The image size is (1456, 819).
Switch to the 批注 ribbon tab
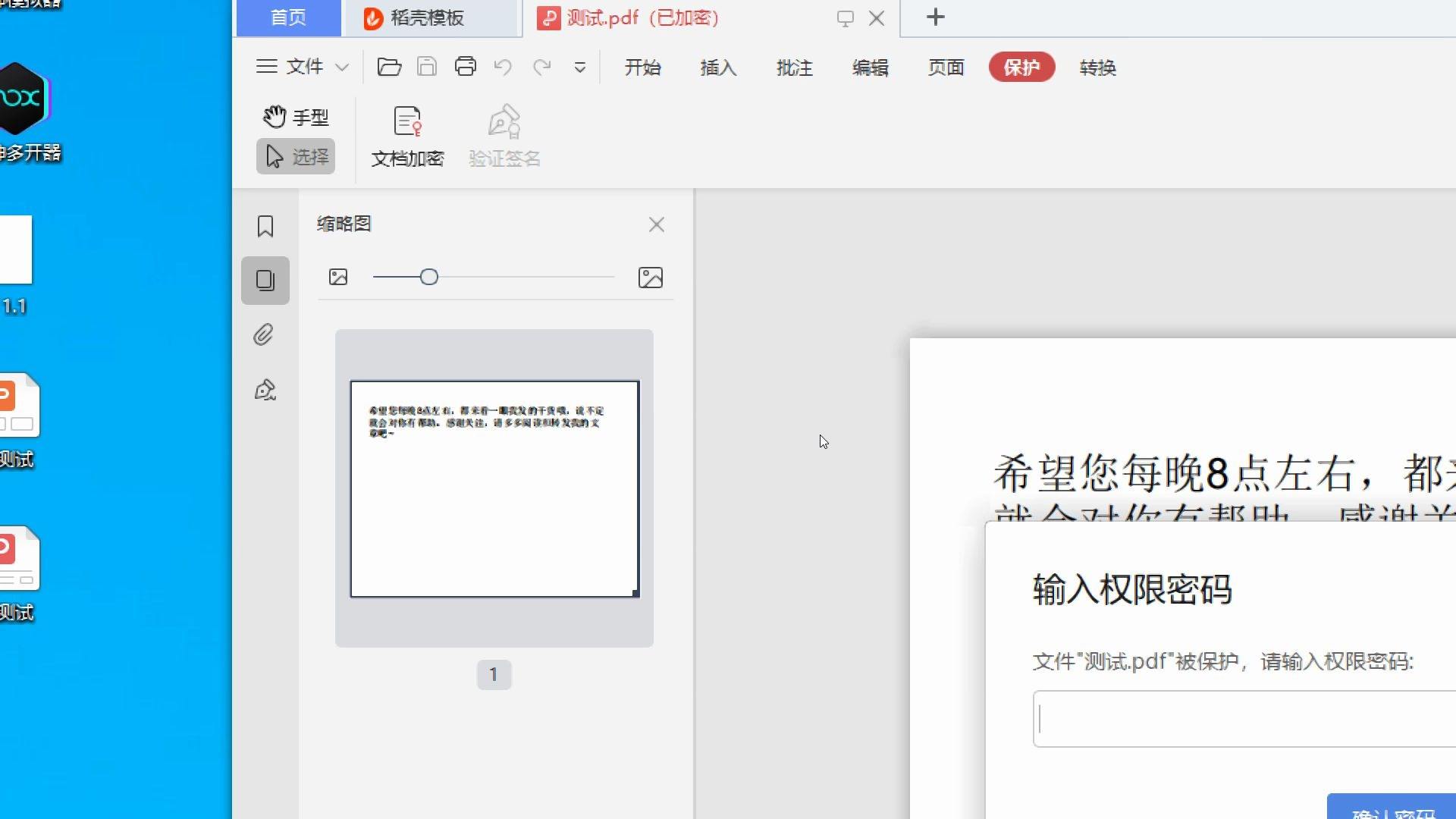tap(794, 67)
